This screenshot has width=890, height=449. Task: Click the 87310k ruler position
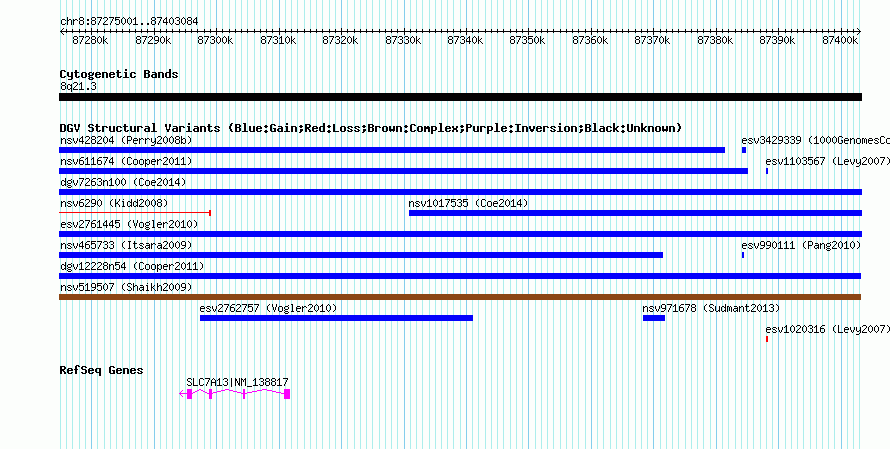tap(278, 40)
